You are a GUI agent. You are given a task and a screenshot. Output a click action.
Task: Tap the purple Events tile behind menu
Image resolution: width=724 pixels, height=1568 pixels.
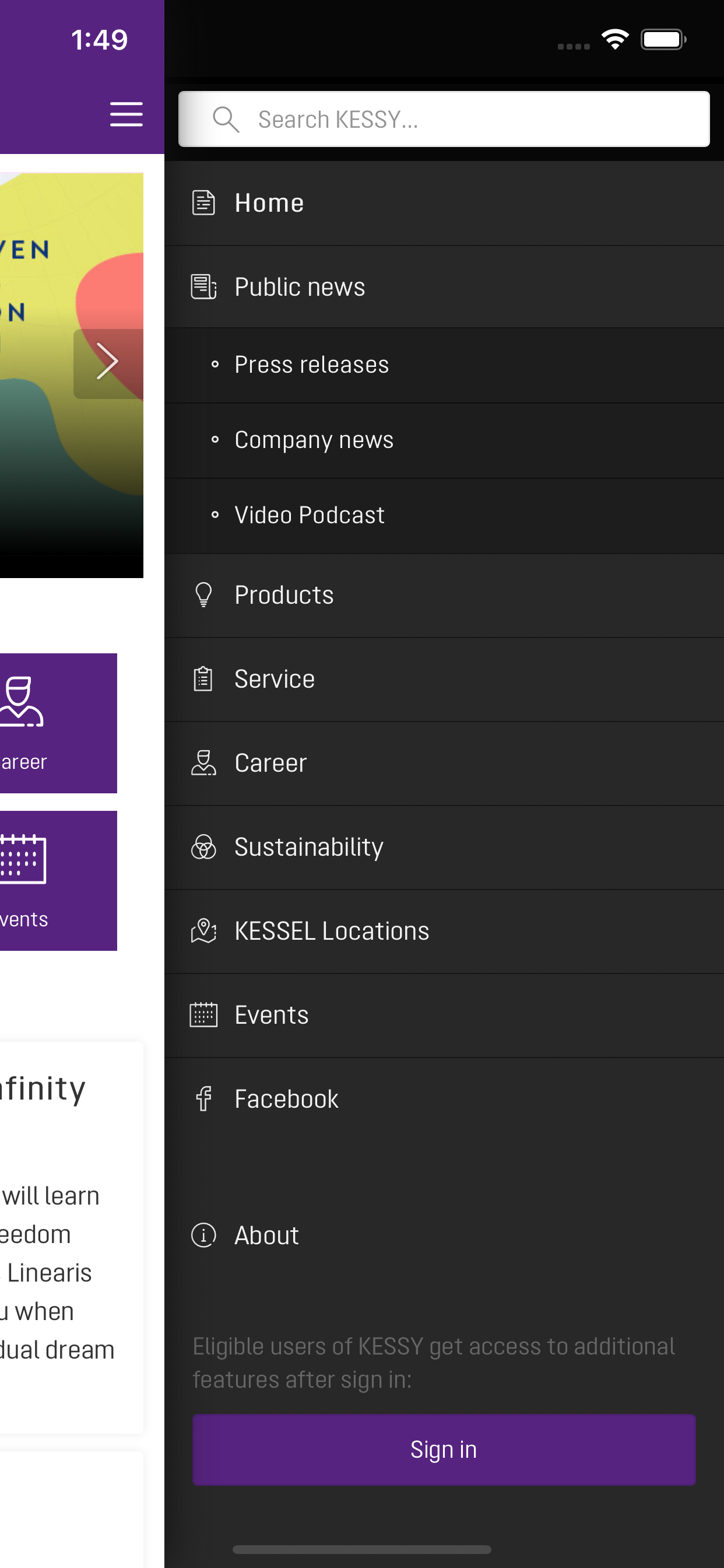click(58, 880)
